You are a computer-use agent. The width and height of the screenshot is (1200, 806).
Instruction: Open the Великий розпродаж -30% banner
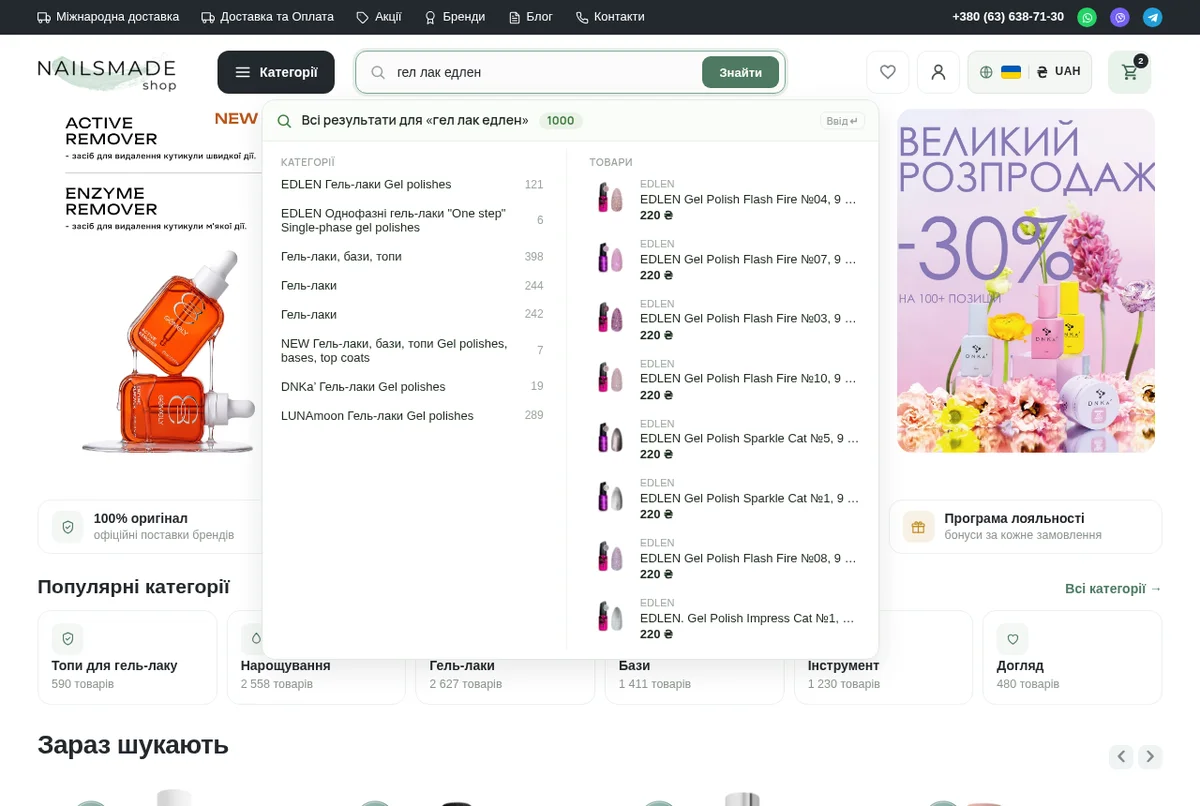pyautogui.click(x=1026, y=281)
